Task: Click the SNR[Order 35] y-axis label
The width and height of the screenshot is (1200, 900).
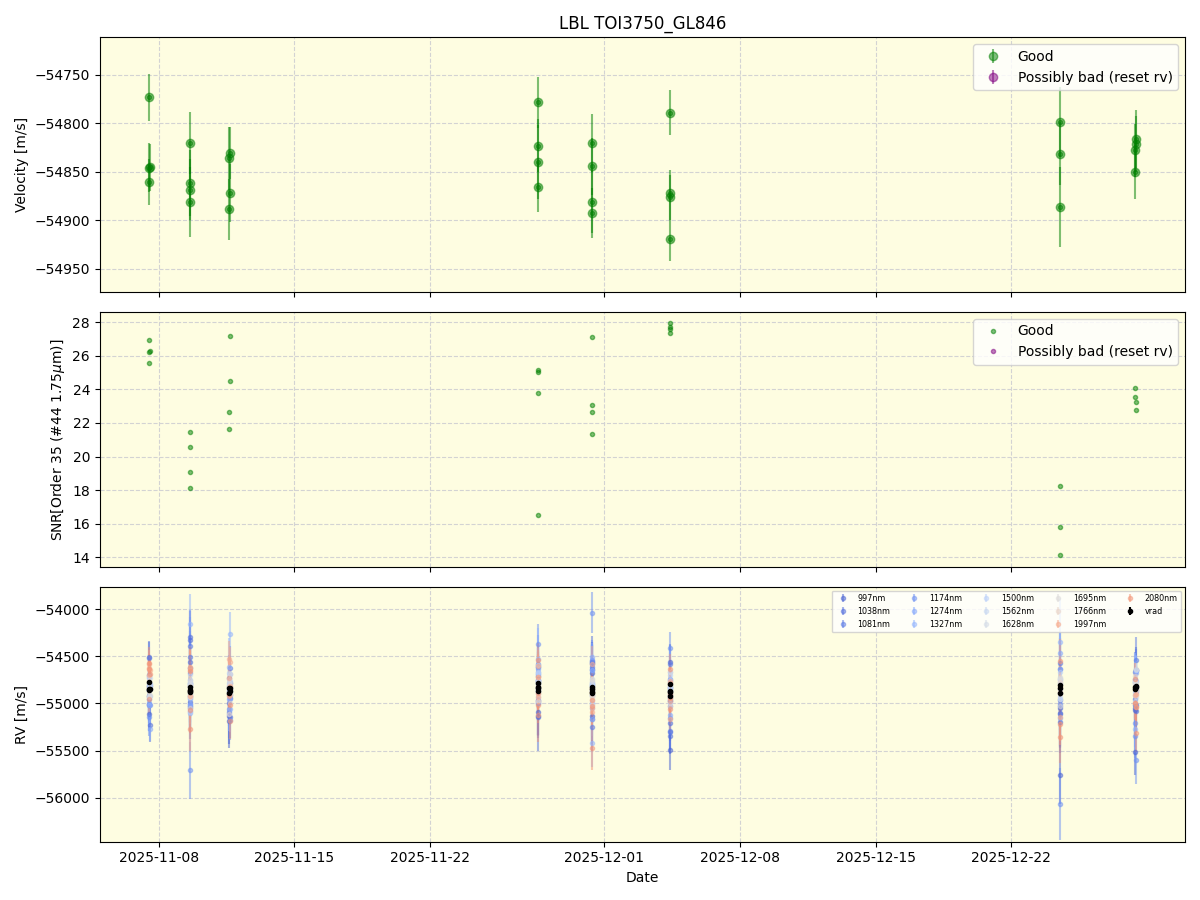Action: click(57, 439)
